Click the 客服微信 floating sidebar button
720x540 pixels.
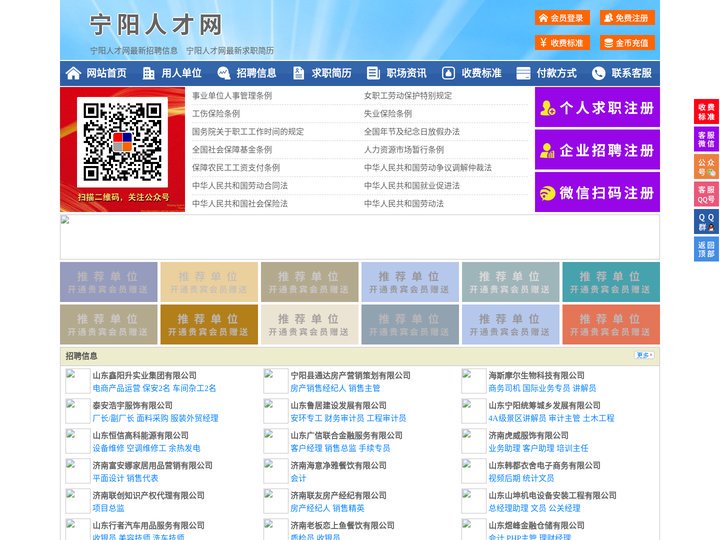point(706,139)
